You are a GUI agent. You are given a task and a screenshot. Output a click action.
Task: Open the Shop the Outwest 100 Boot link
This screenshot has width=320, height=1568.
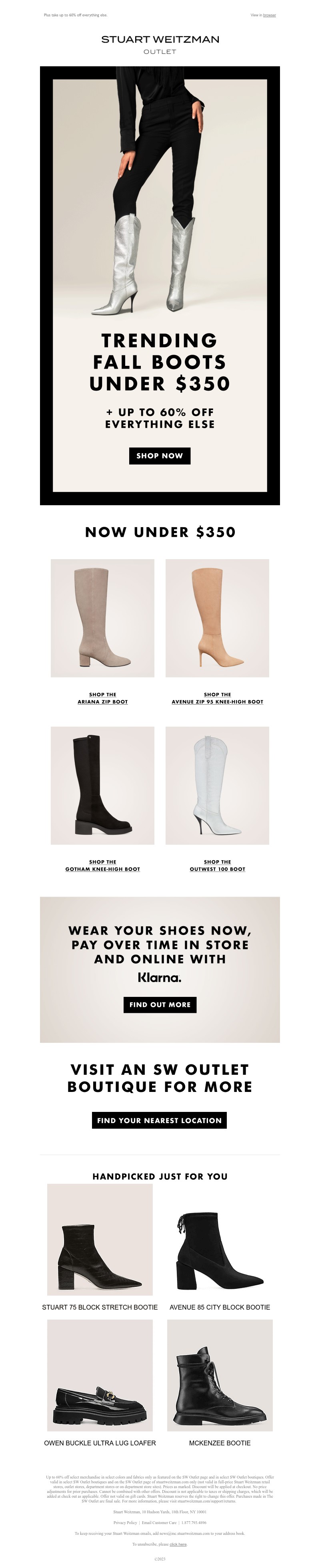click(x=217, y=865)
